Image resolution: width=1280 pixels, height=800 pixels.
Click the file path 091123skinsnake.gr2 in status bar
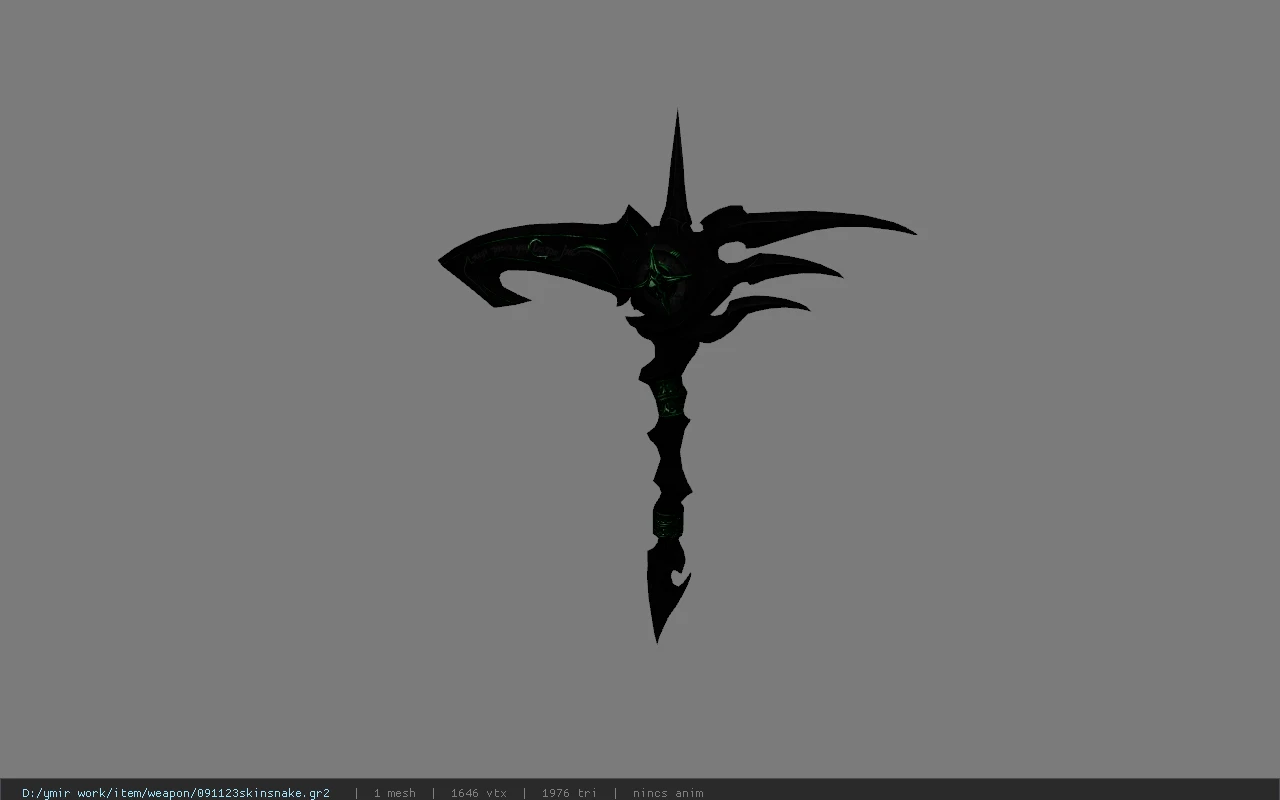176,793
